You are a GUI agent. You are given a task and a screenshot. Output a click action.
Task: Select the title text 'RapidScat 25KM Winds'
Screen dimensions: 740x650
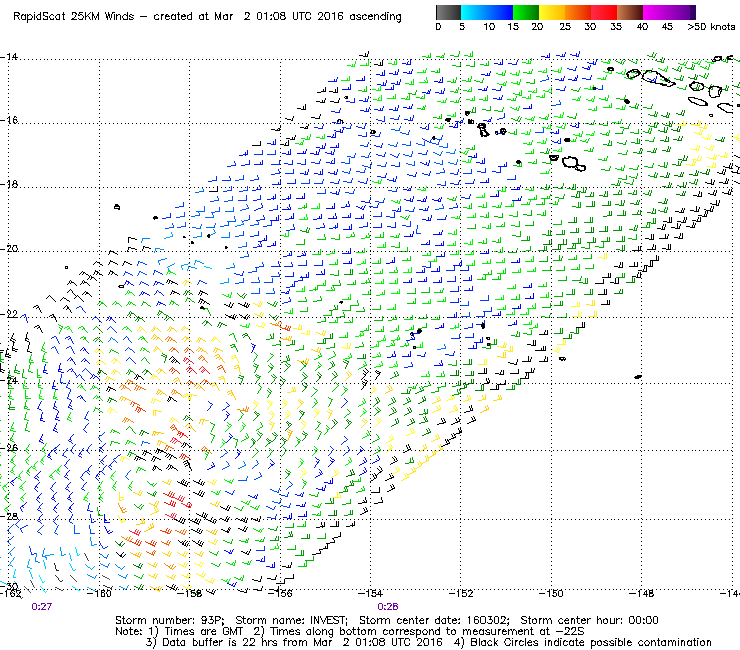[x=74, y=17]
